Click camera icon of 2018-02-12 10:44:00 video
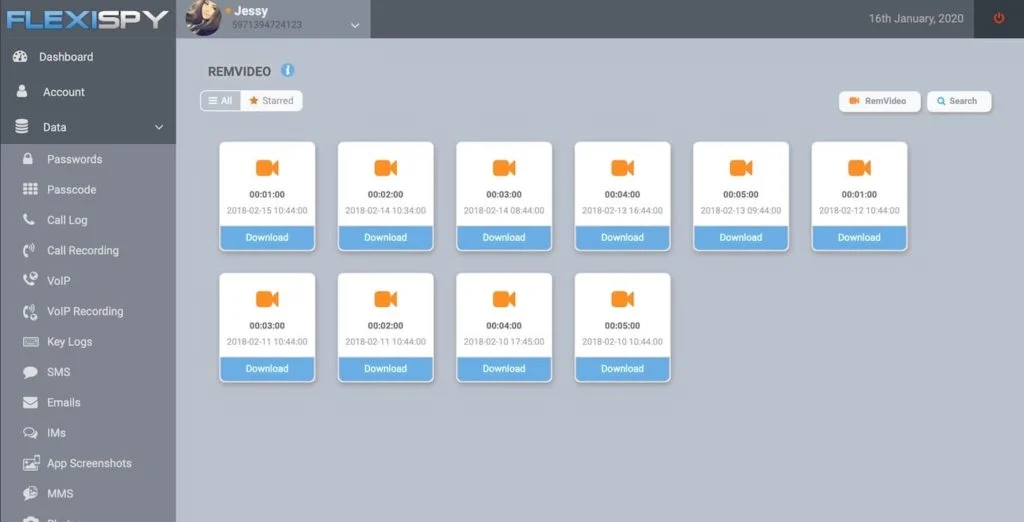The height and width of the screenshot is (522, 1024). 859,168
